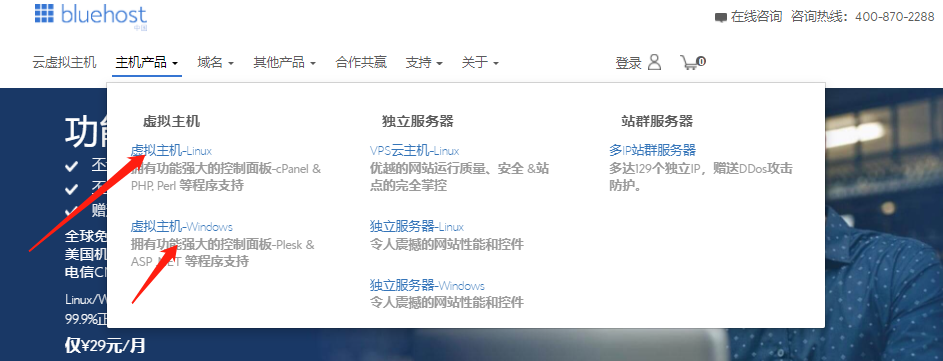The image size is (943, 361).
Task: Expand the 支持 dropdown menu
Action: pyautogui.click(x=424, y=62)
